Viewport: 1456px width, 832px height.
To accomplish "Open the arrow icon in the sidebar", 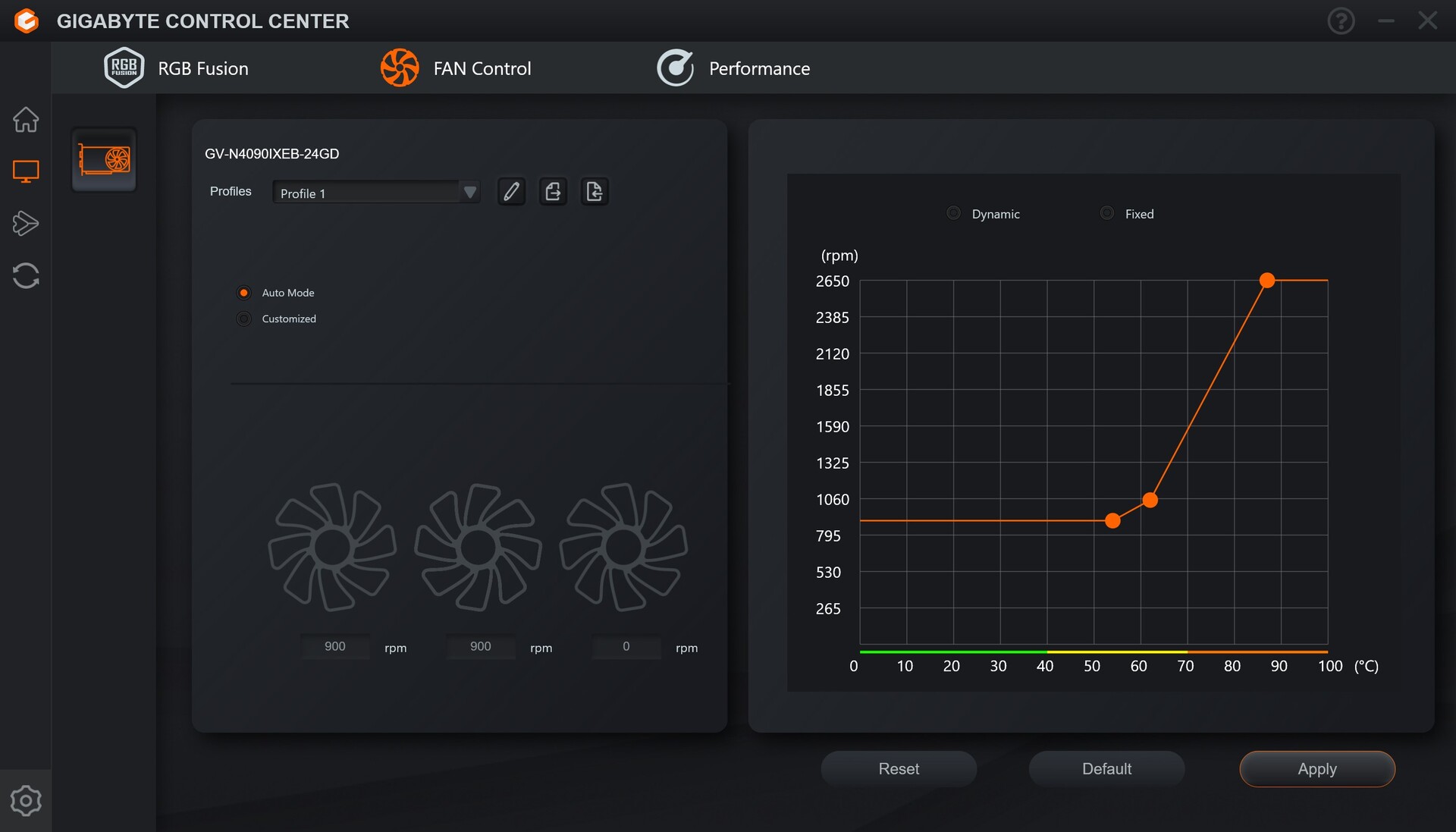I will pos(26,223).
